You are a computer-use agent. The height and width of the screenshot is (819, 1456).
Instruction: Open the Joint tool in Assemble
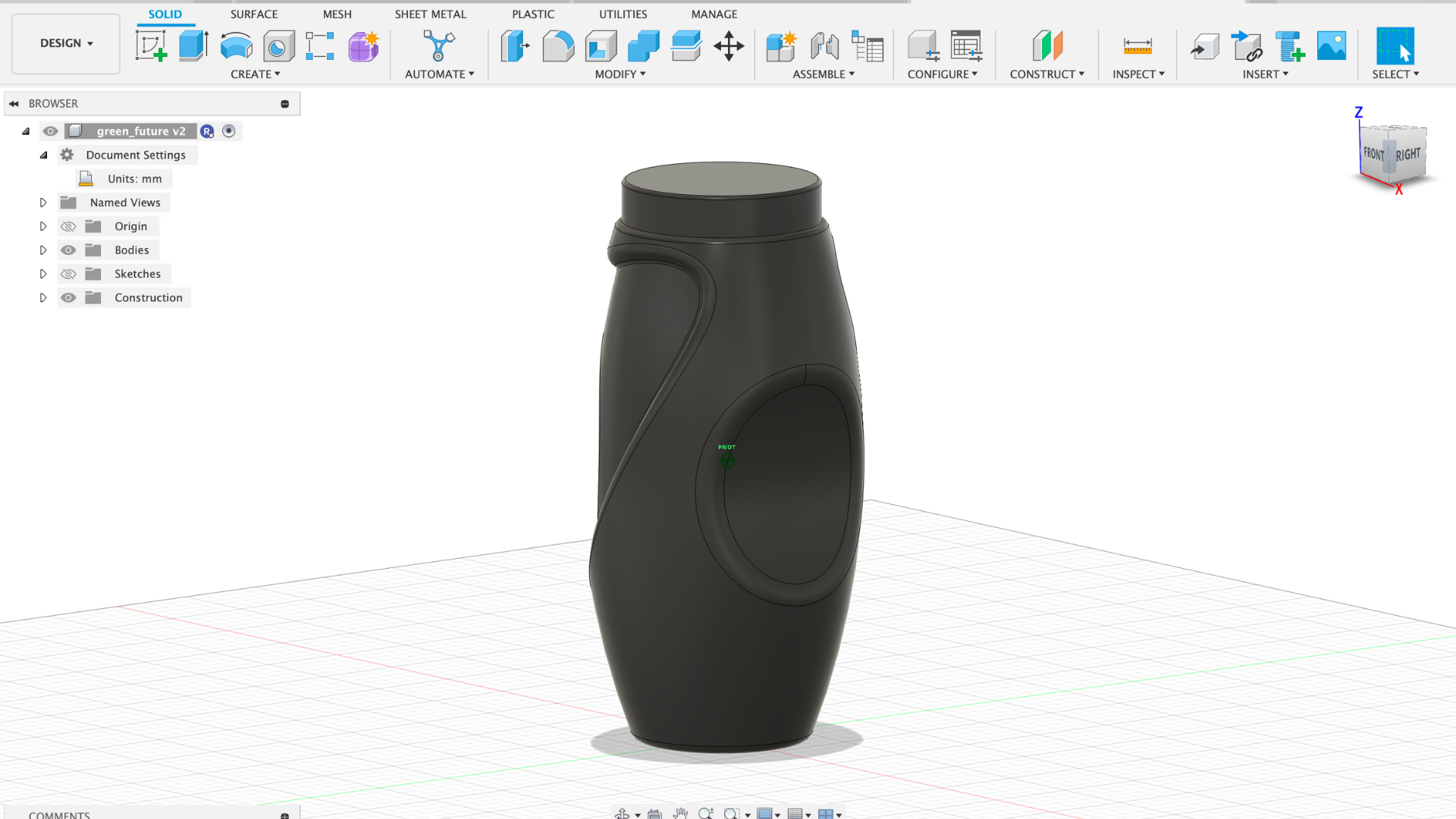[824, 46]
